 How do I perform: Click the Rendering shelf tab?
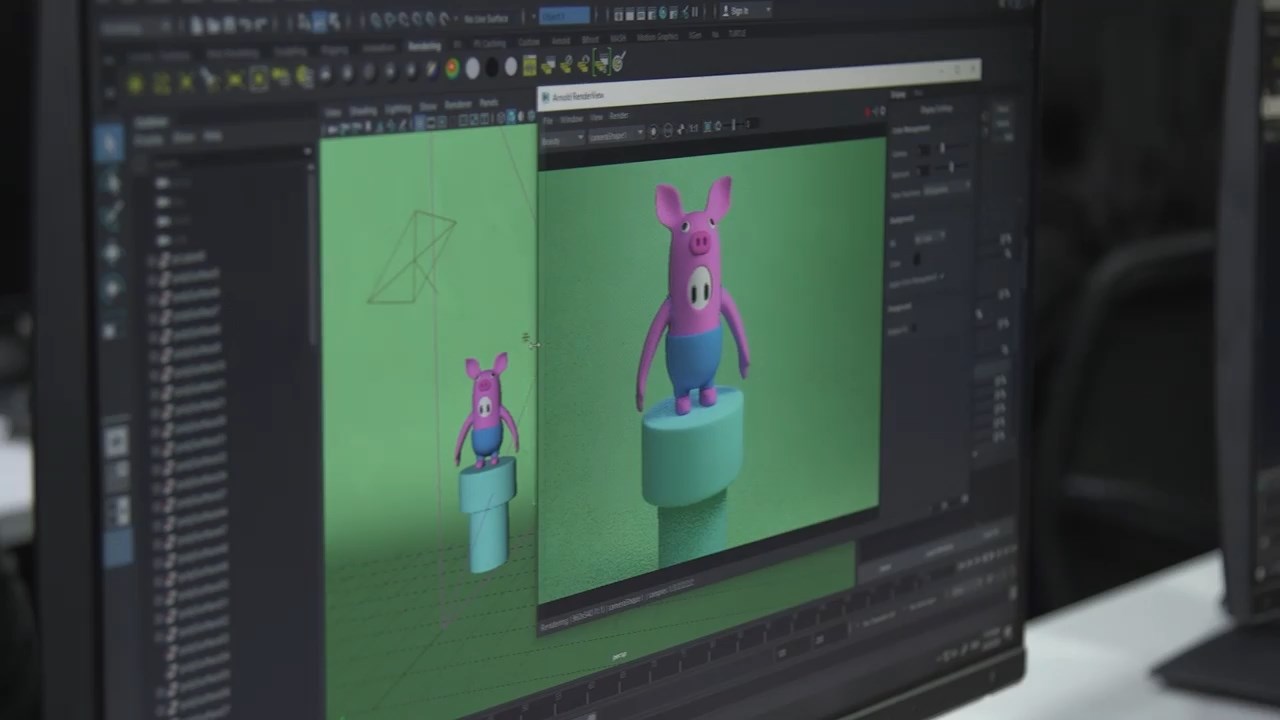pos(424,47)
